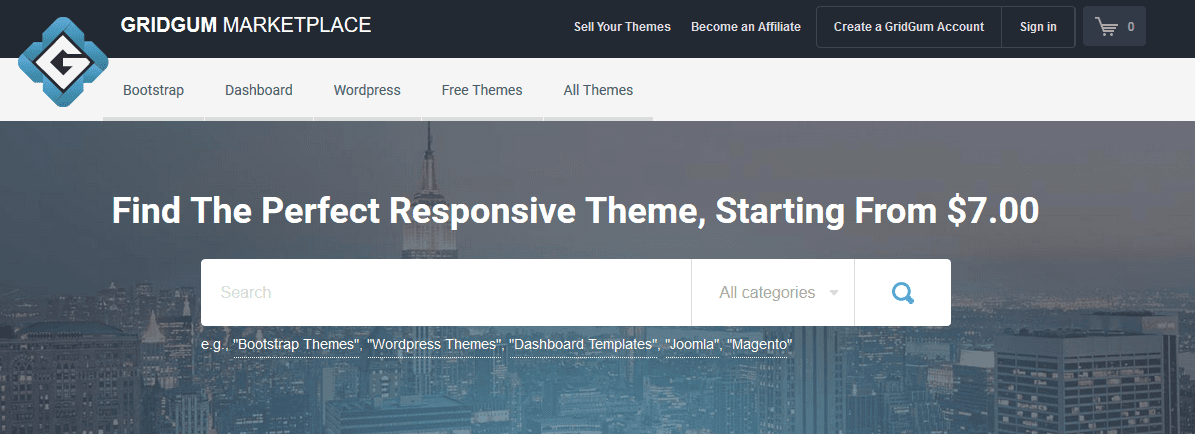
Task: Select "Bootstrap Themes" search suggestion
Action: tap(296, 345)
